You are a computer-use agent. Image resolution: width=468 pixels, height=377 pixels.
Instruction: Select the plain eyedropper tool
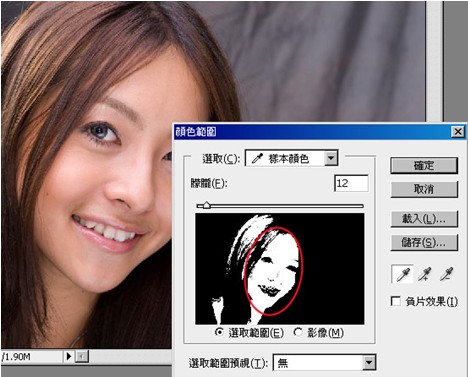point(403,275)
